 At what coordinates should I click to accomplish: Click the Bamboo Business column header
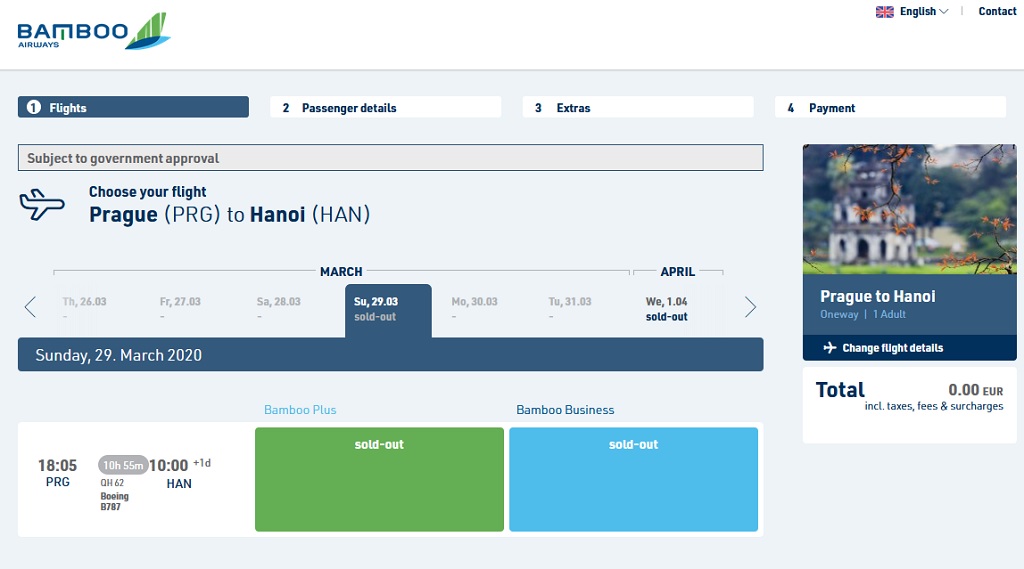point(565,410)
